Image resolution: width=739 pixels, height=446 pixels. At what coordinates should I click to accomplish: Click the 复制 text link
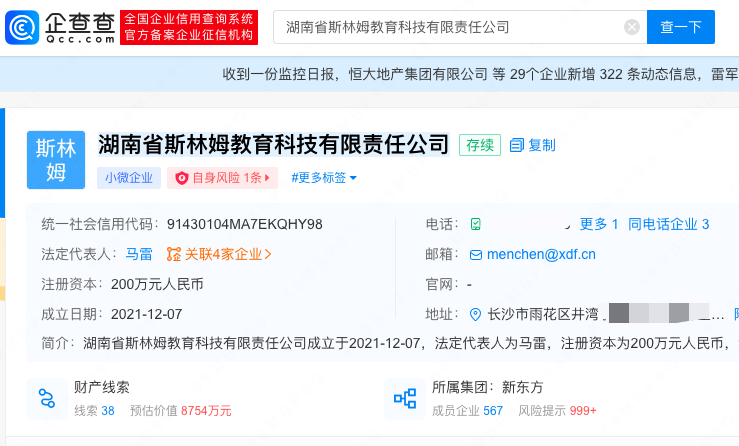click(x=542, y=145)
